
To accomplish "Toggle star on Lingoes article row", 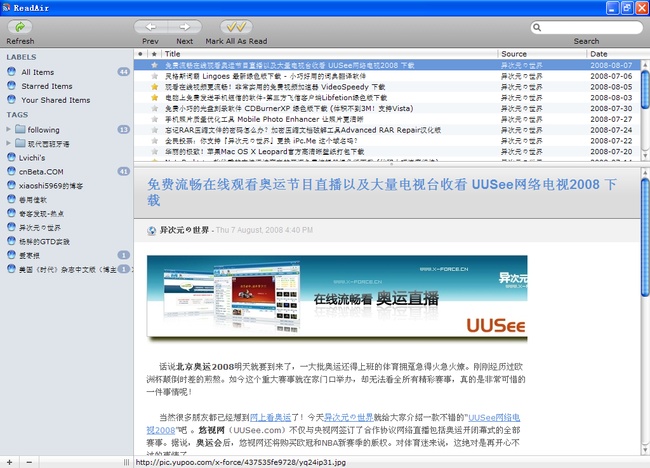I will [155, 76].
